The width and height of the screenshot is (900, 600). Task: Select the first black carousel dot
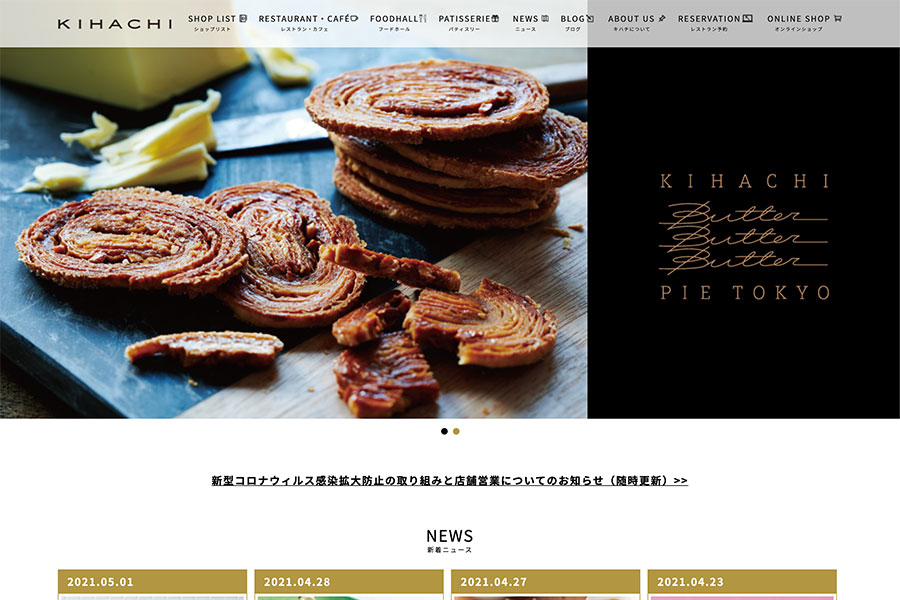[444, 431]
